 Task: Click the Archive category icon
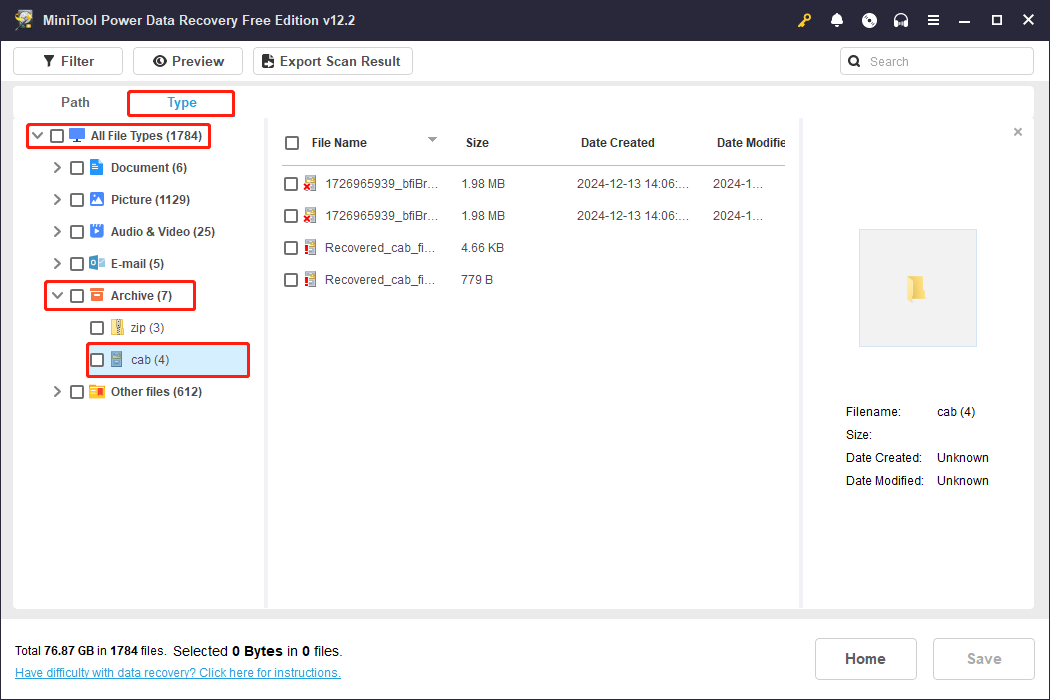coord(96,295)
